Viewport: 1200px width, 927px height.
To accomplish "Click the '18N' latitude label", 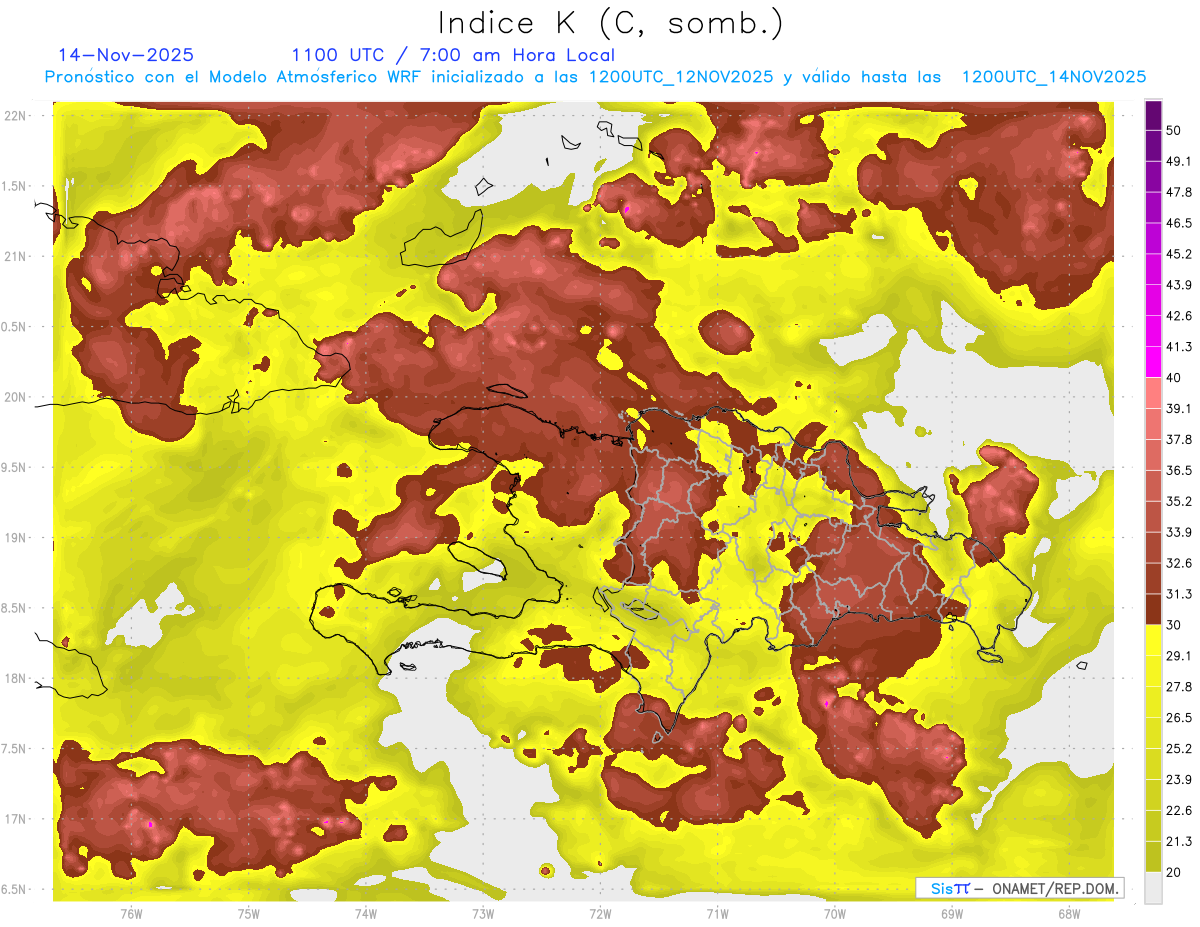I will (x=15, y=679).
